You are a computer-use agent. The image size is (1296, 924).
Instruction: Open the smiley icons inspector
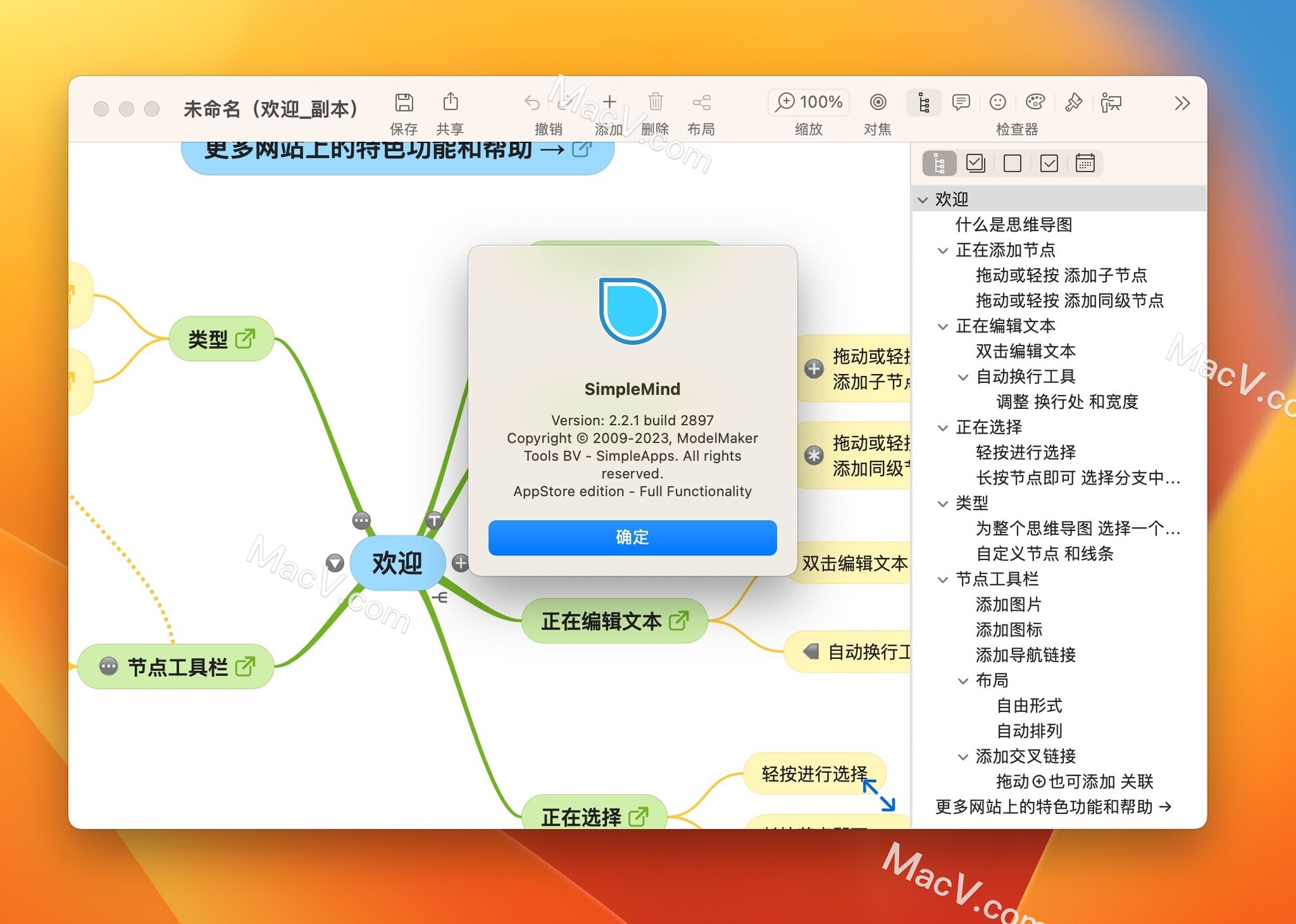(998, 102)
